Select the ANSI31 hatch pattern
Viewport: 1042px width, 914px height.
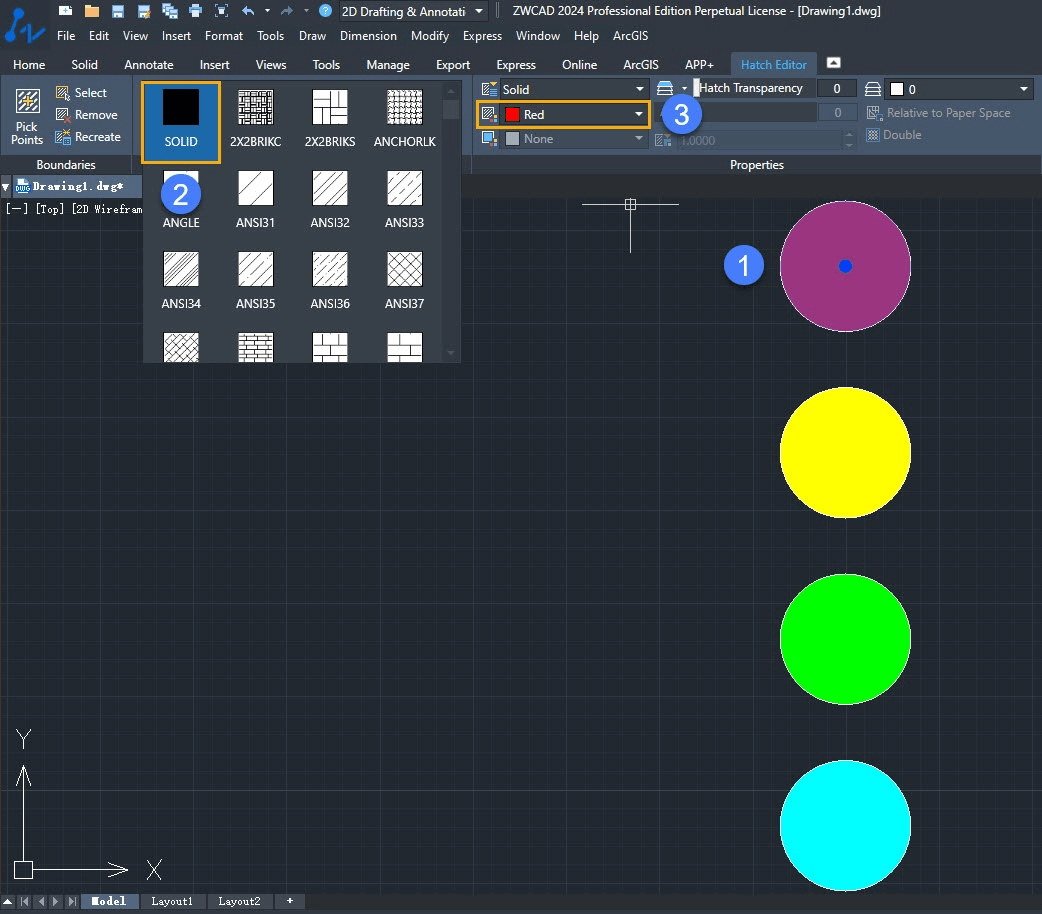[255, 199]
